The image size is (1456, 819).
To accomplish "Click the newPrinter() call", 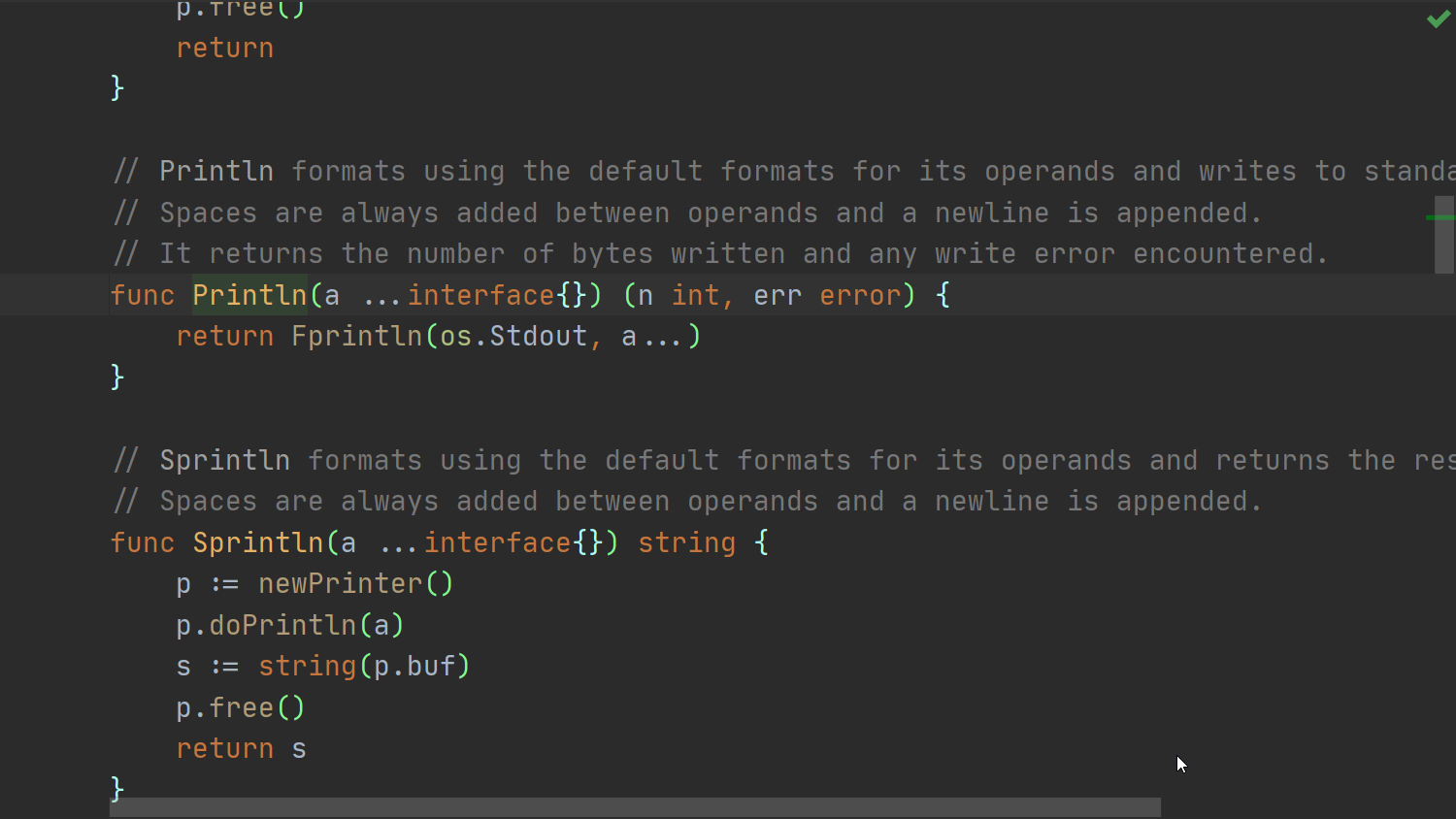I will click(355, 584).
